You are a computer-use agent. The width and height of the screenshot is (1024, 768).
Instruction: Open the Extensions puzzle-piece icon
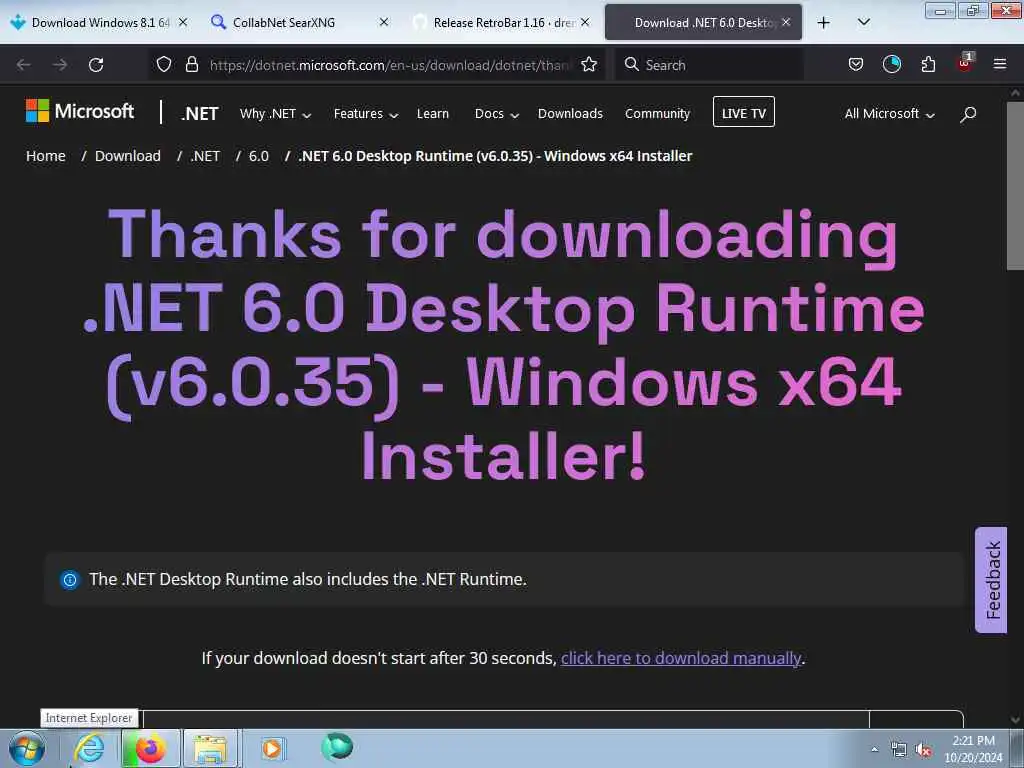[928, 64]
